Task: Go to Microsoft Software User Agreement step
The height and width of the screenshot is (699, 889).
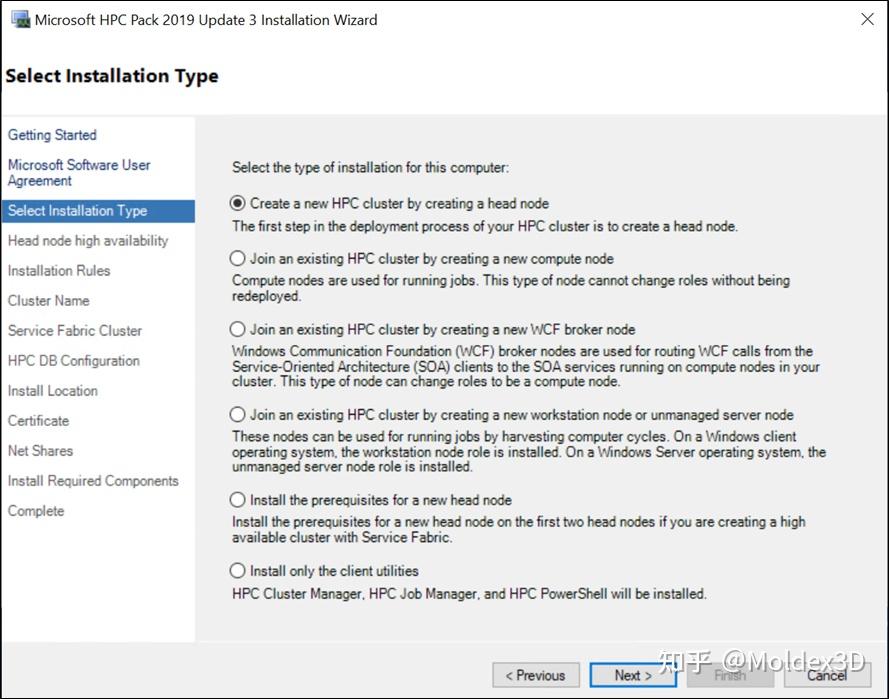Action: (x=79, y=172)
